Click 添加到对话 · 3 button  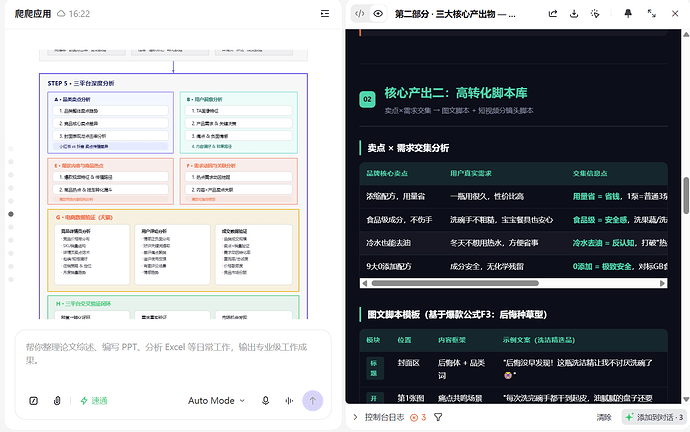point(654,417)
